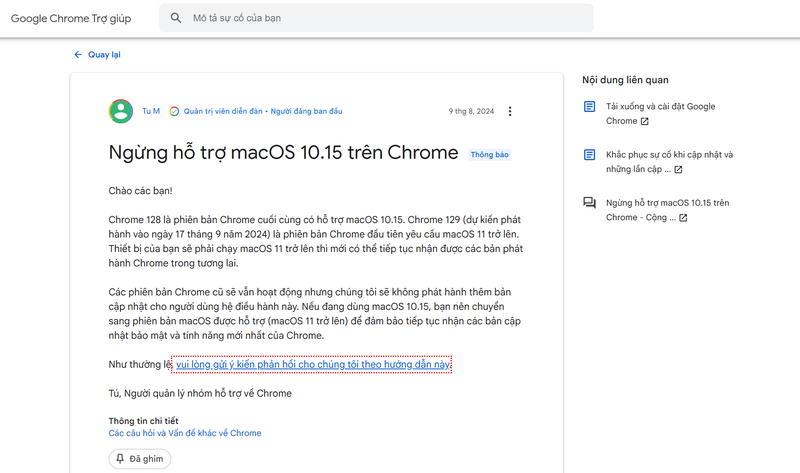Click the back arrow icon
The width and height of the screenshot is (800, 473).
pyautogui.click(x=78, y=55)
